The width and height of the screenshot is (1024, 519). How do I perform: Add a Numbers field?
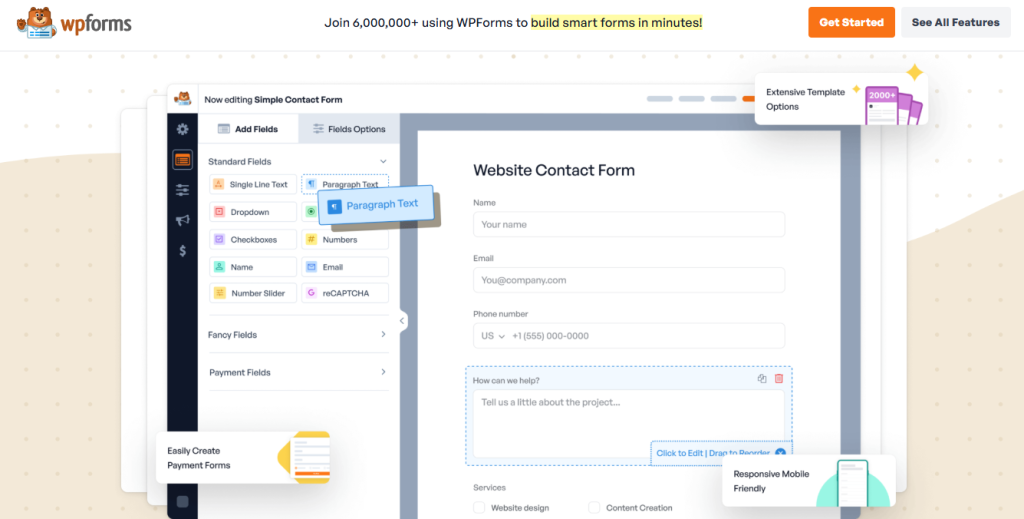[345, 240]
